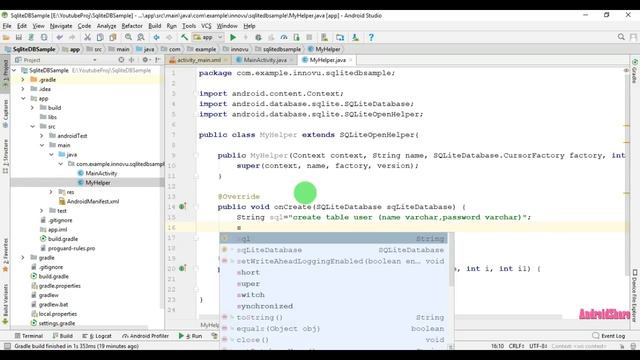Click the Navigate Back arrow icon
The width and height of the screenshot is (640, 360).
[x=156, y=38]
